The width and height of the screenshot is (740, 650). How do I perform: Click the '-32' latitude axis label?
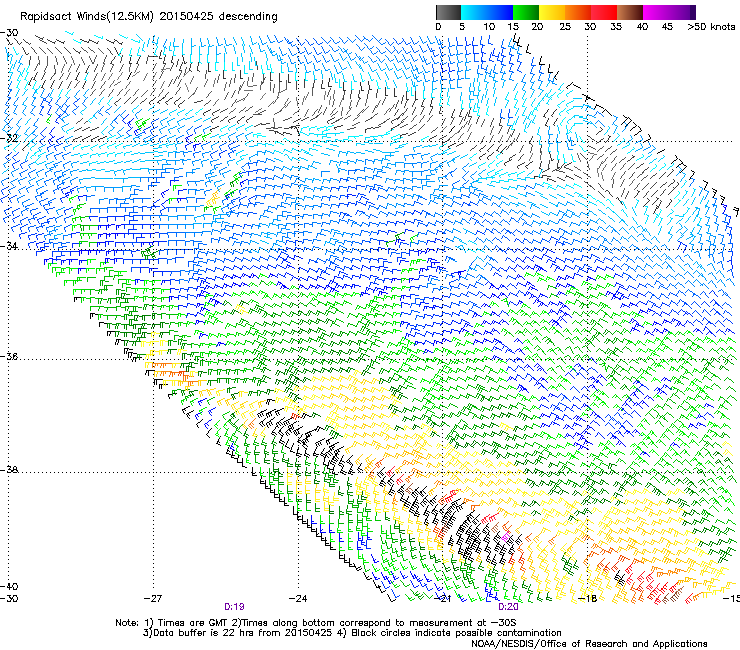[9, 138]
